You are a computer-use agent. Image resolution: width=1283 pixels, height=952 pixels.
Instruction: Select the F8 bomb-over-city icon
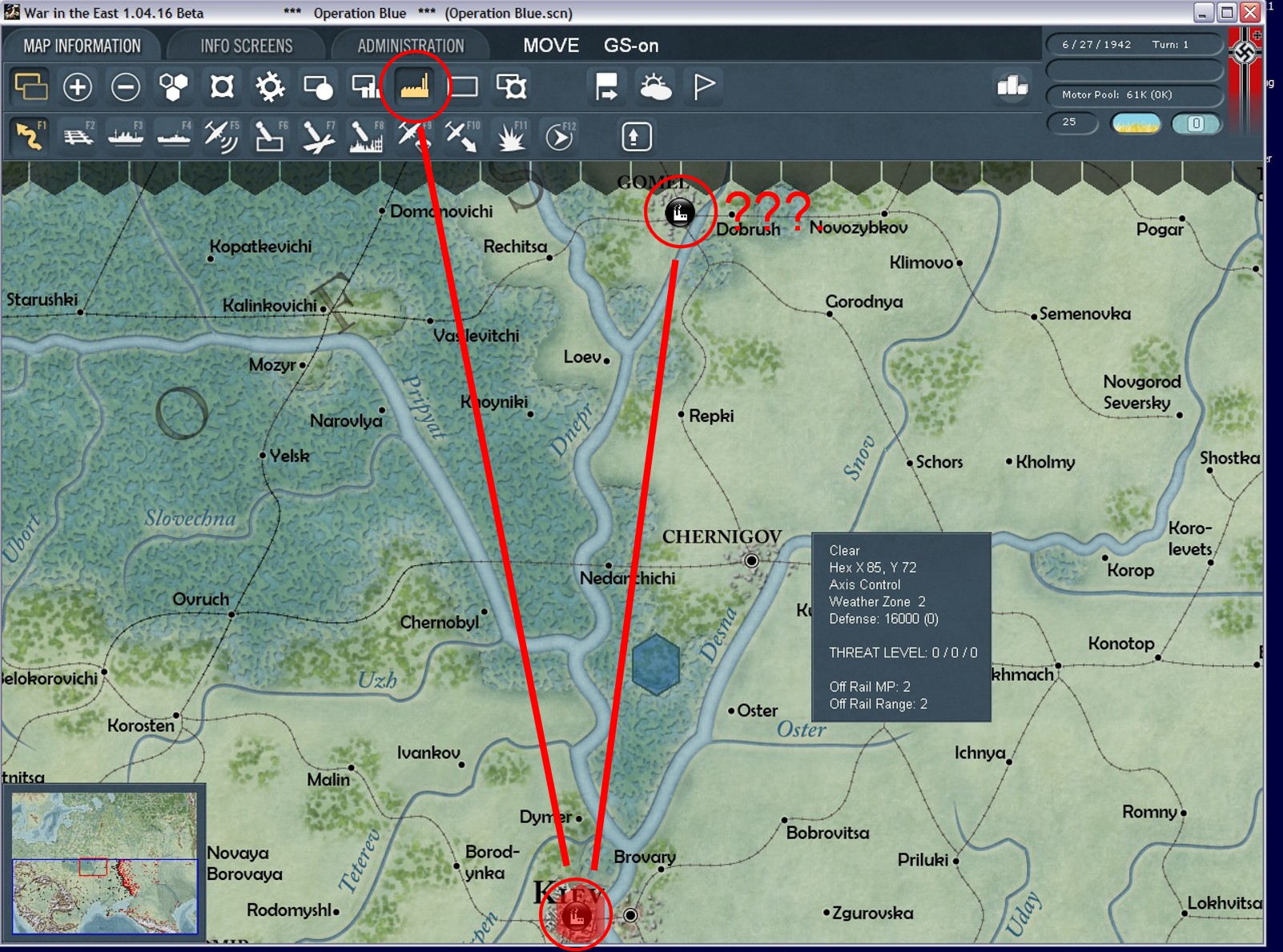point(366,136)
